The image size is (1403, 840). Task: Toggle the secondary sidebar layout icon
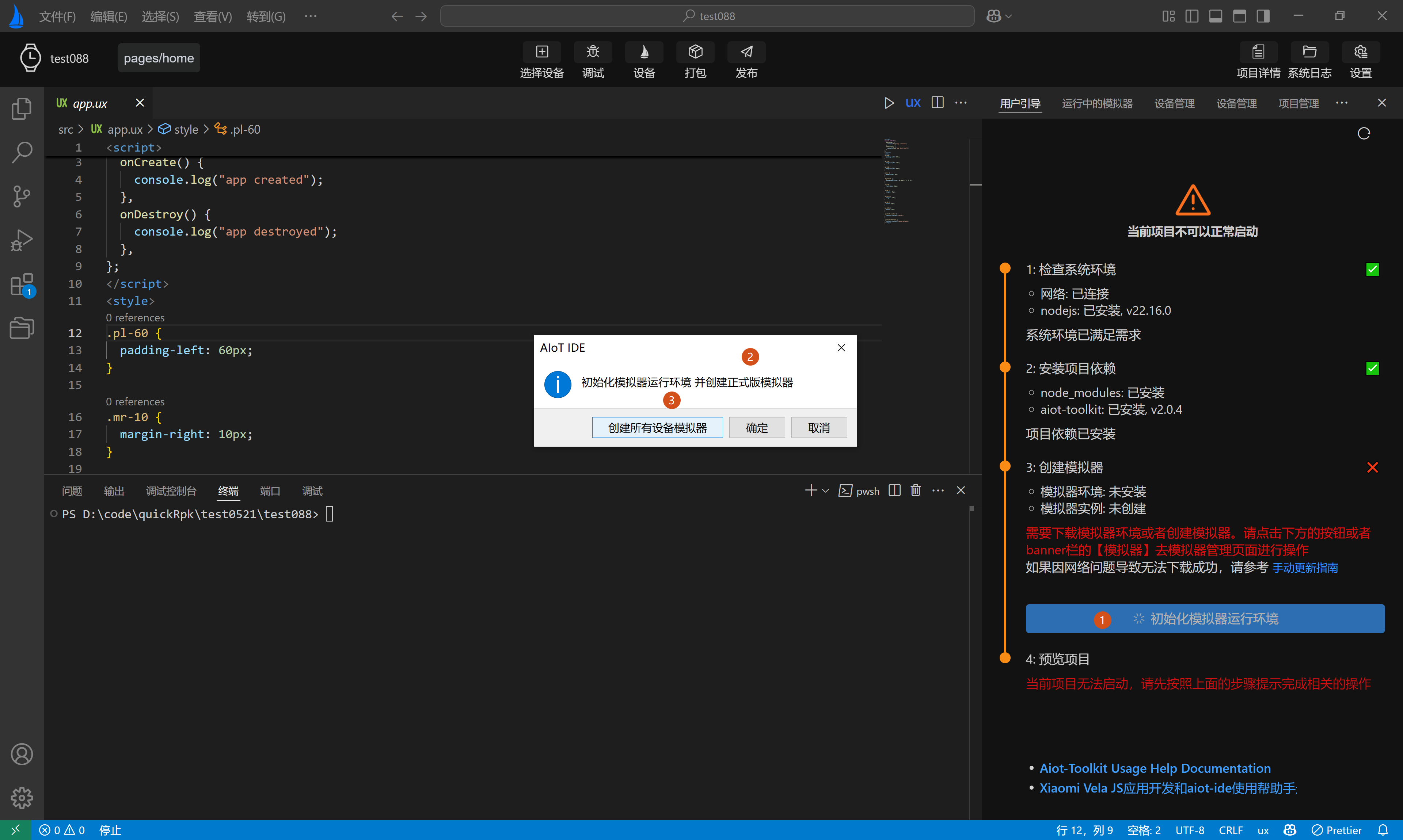pyautogui.click(x=1263, y=16)
